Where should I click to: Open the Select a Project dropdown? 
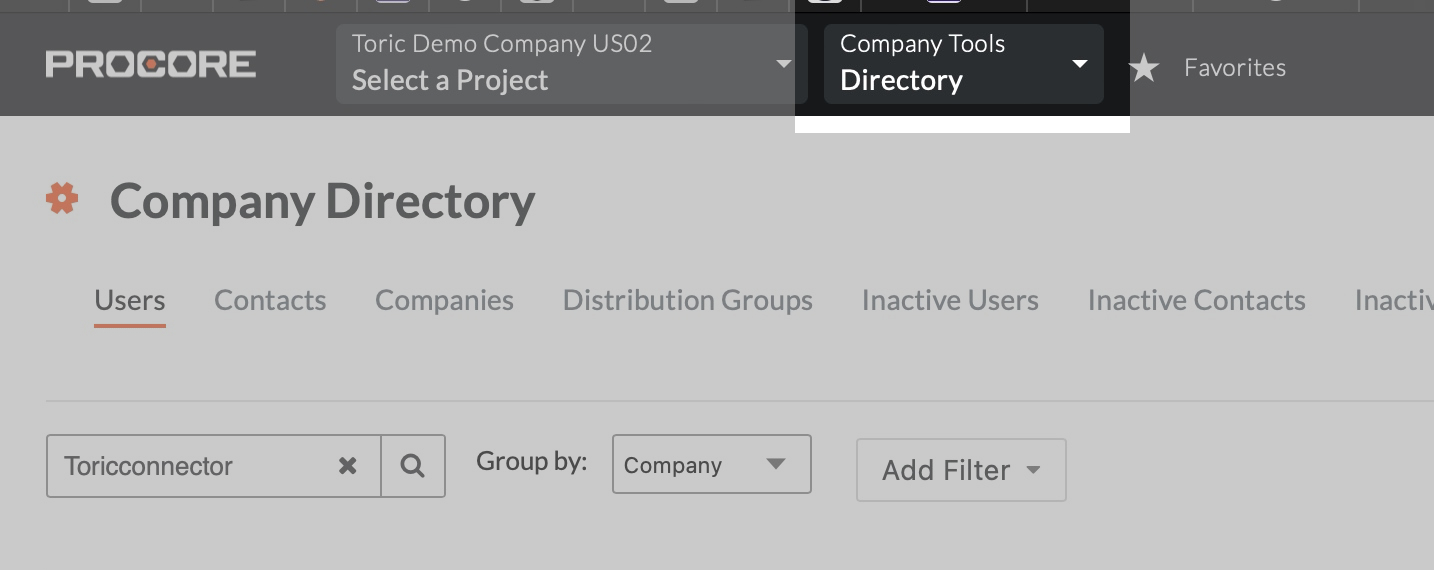pos(571,64)
